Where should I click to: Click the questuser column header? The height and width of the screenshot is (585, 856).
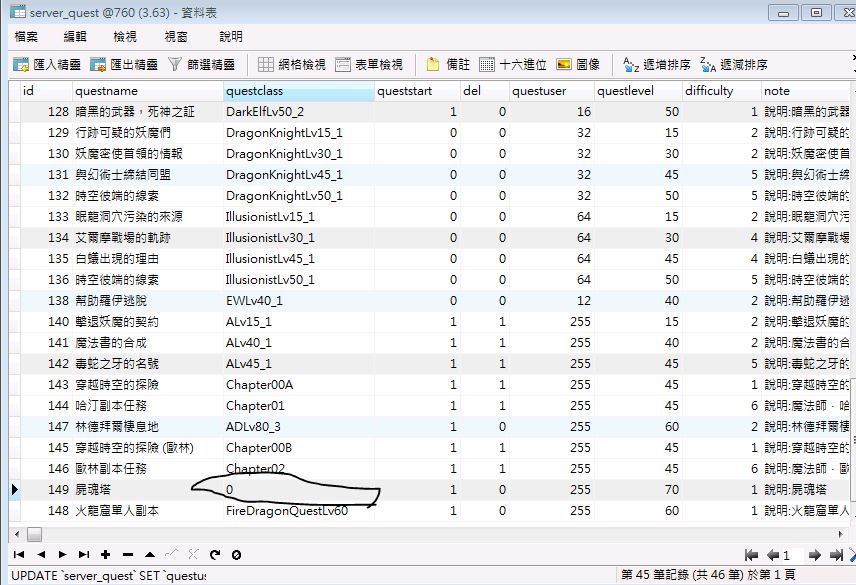[x=551, y=91]
